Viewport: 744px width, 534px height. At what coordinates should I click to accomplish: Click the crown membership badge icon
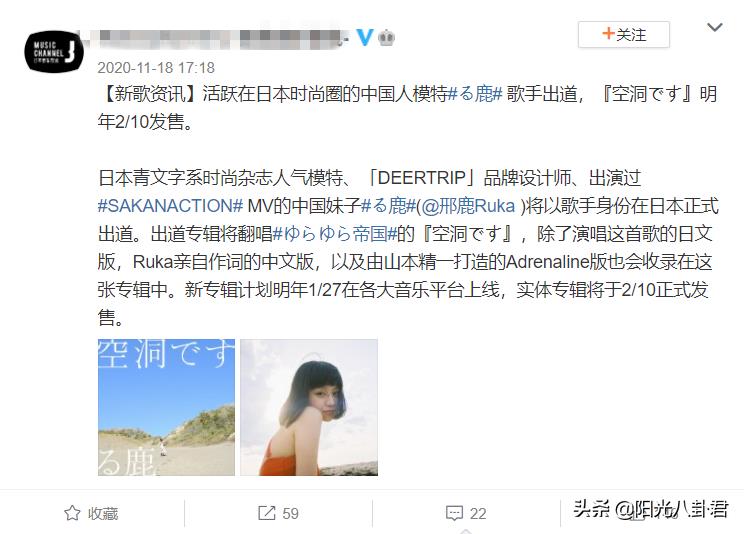387,37
